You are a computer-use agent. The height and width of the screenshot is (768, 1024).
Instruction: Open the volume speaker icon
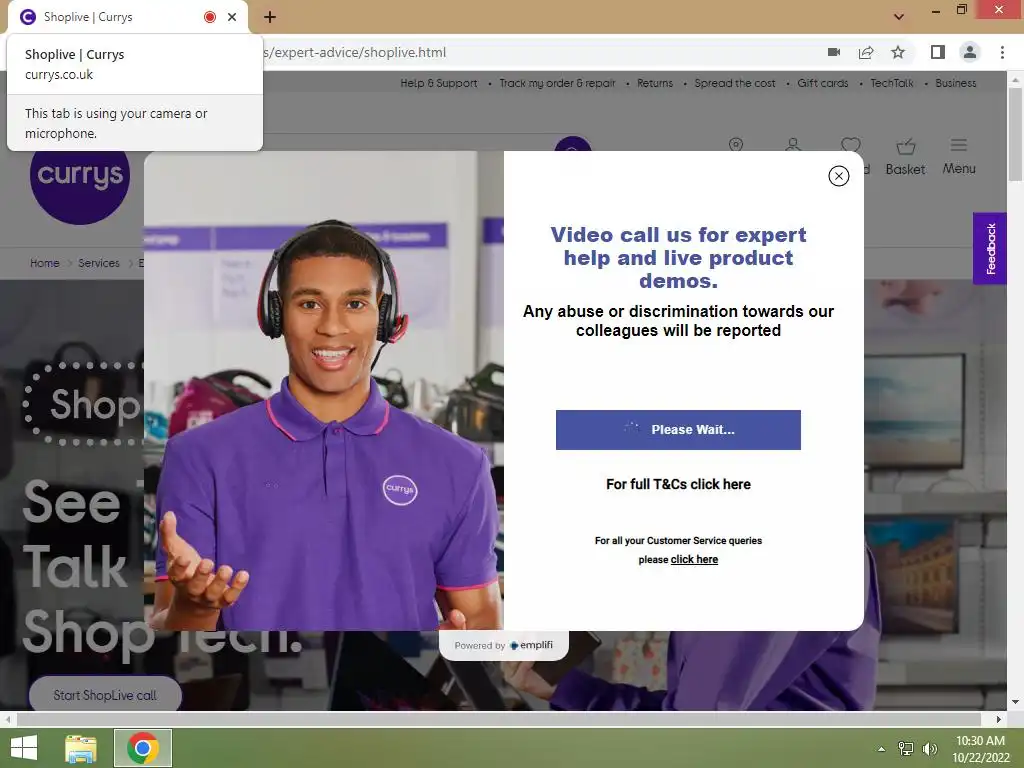click(x=929, y=748)
